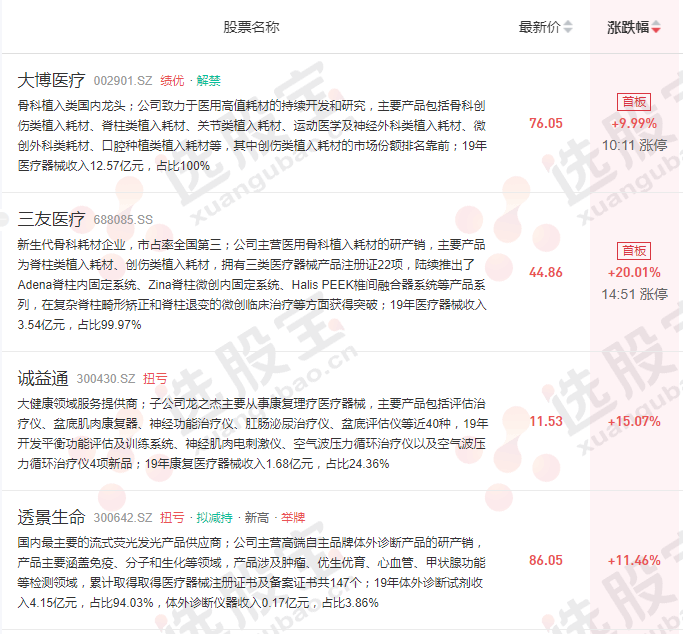This screenshot has width=683, height=634.
Task: Click 透景生命 description starting 国内最主要的流式荧光
Action: click(251, 572)
